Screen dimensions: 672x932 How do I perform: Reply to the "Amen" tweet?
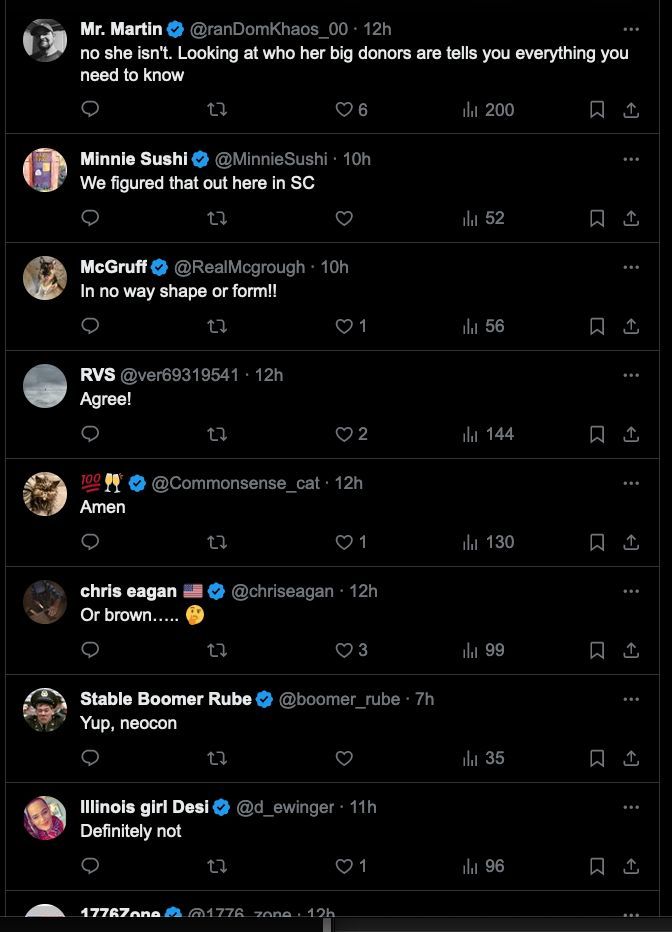[x=90, y=542]
